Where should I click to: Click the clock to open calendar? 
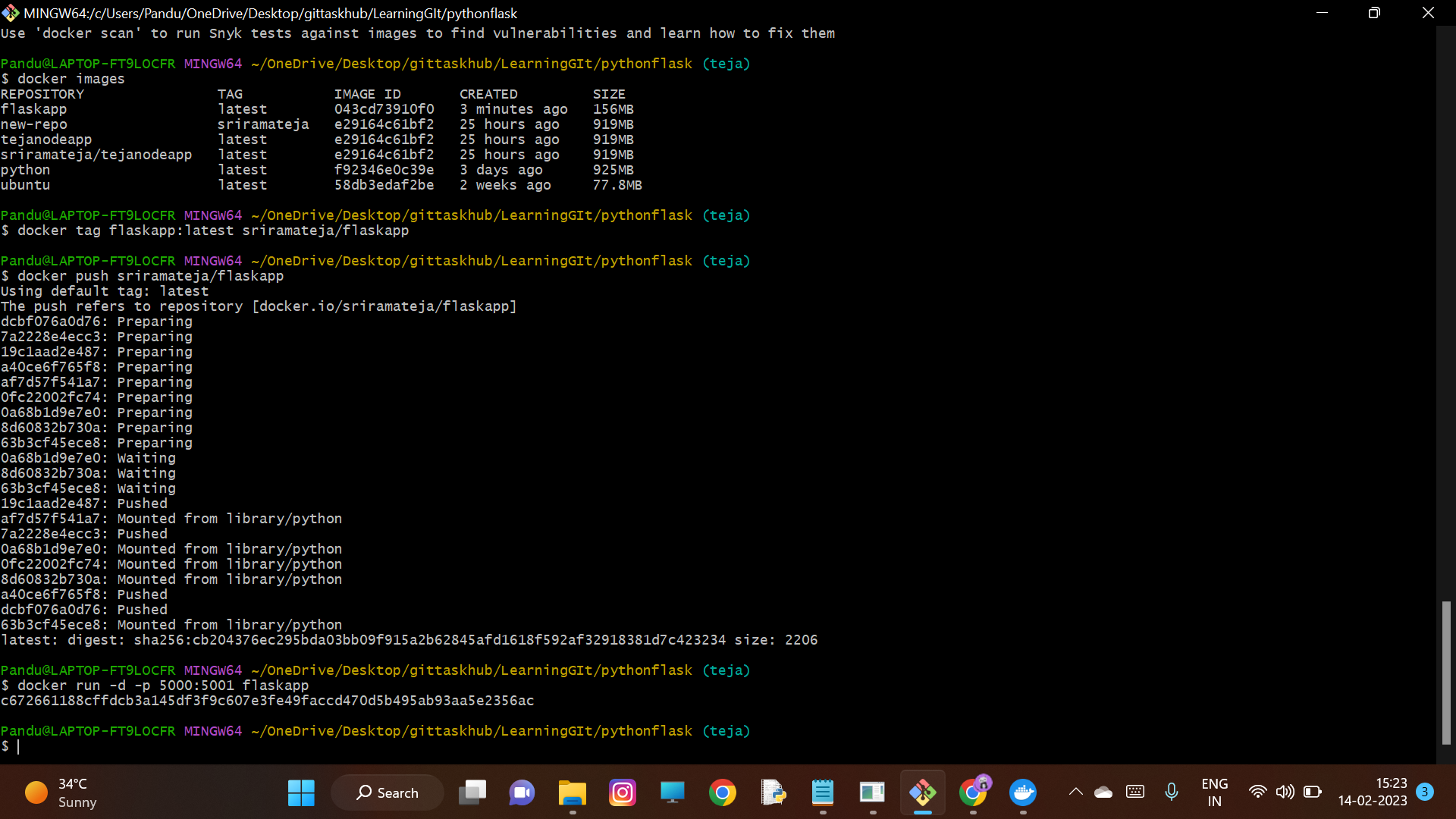(x=1374, y=792)
